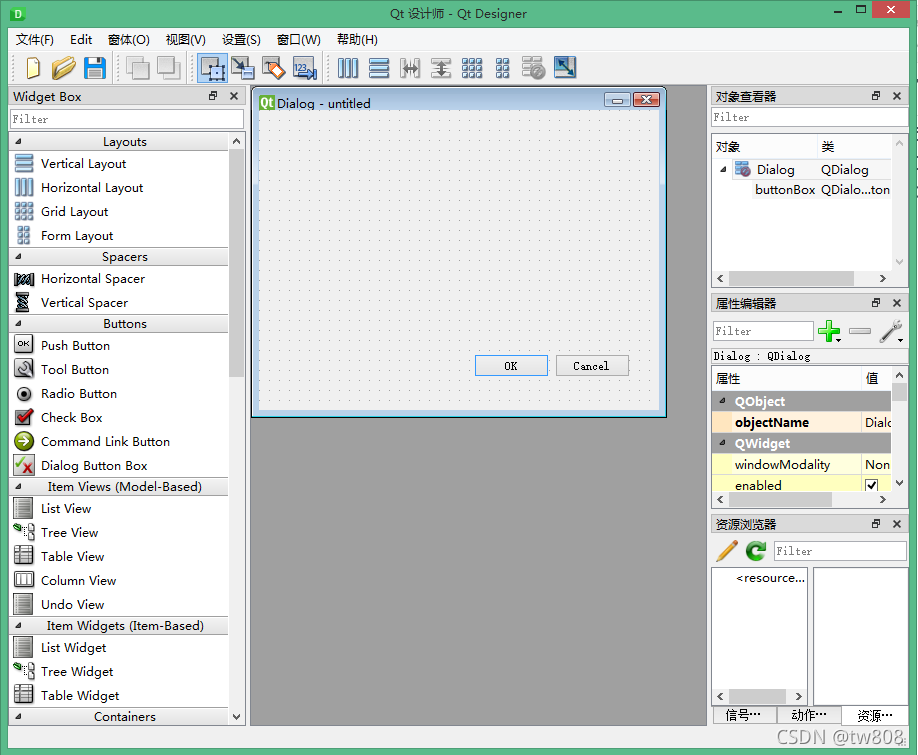
Task: Select the objectName property row
Action: point(801,422)
